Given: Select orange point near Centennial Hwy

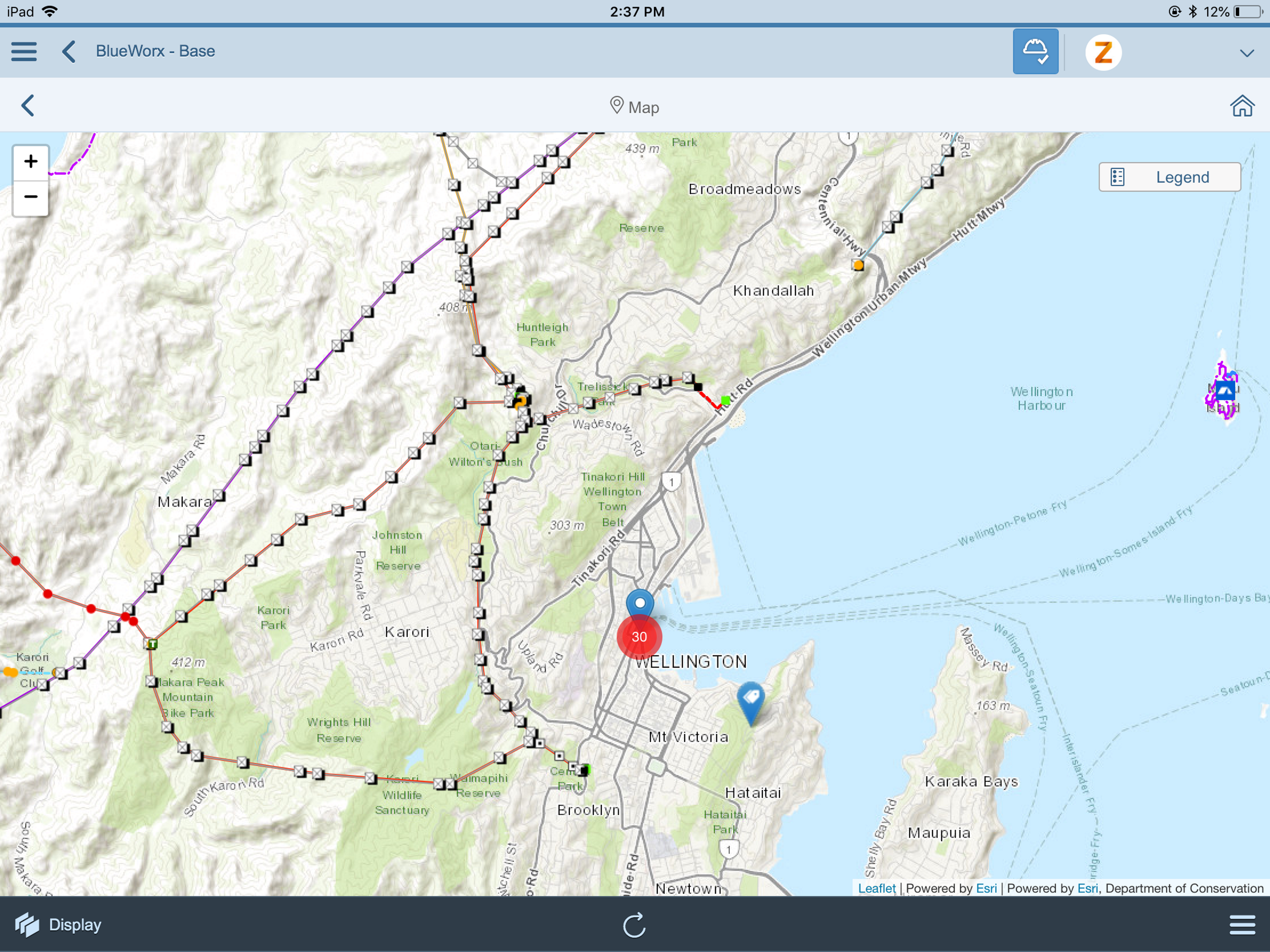Looking at the screenshot, I should click(858, 265).
